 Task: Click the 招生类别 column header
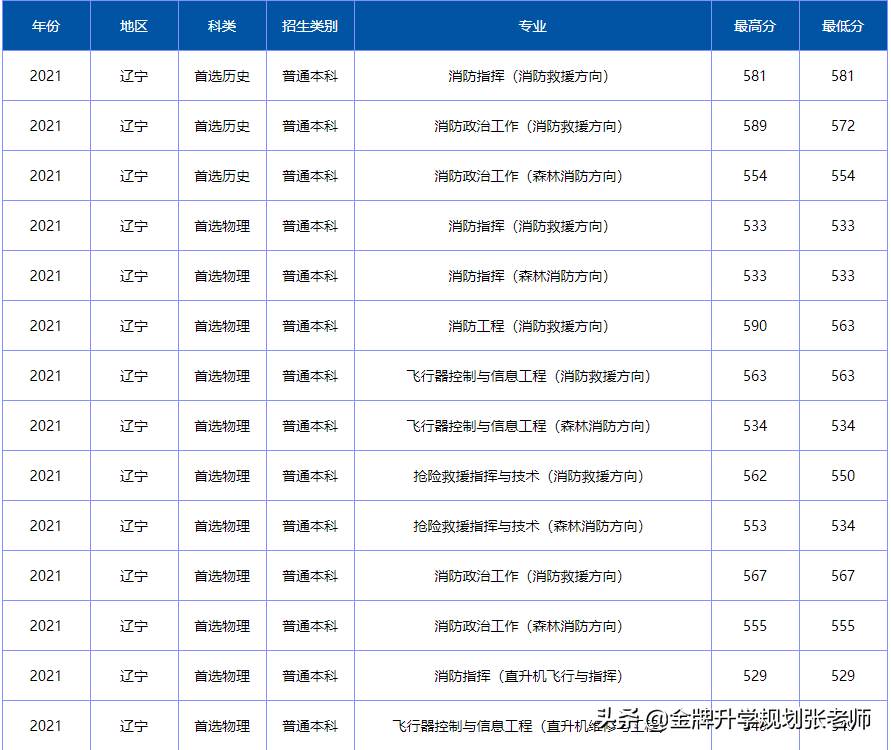[310, 26]
